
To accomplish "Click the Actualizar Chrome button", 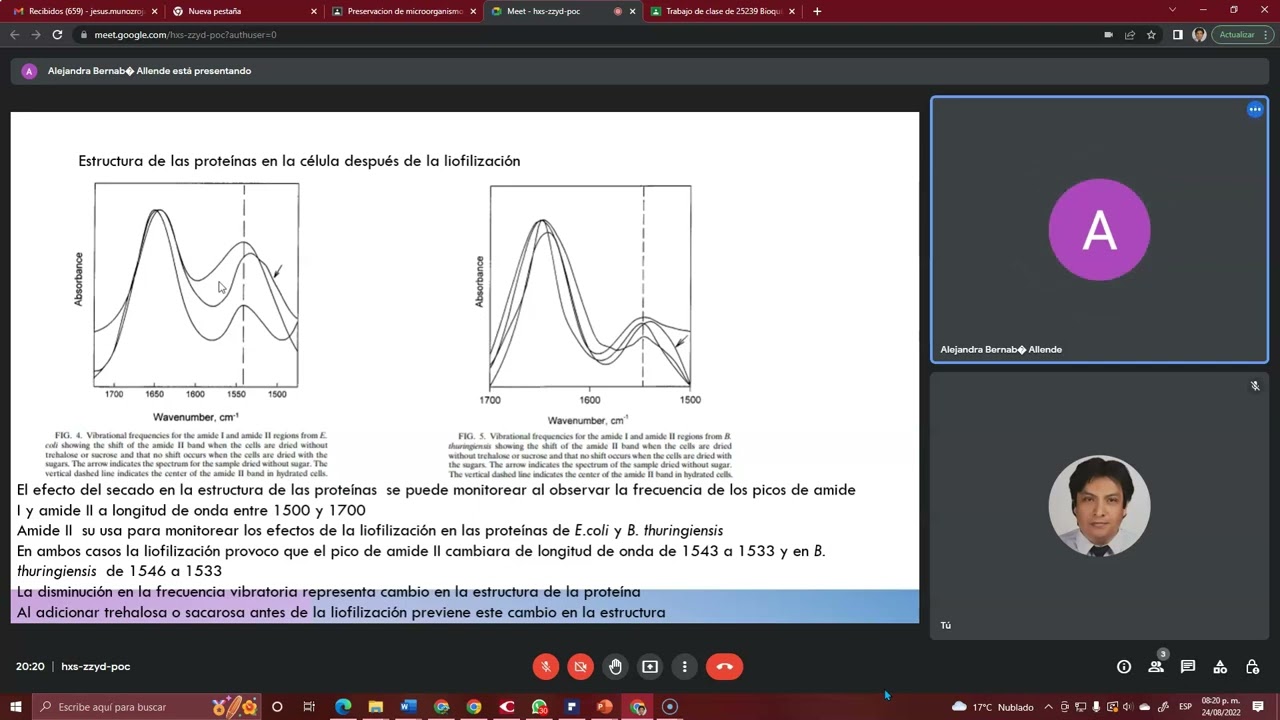I will pos(1243,34).
